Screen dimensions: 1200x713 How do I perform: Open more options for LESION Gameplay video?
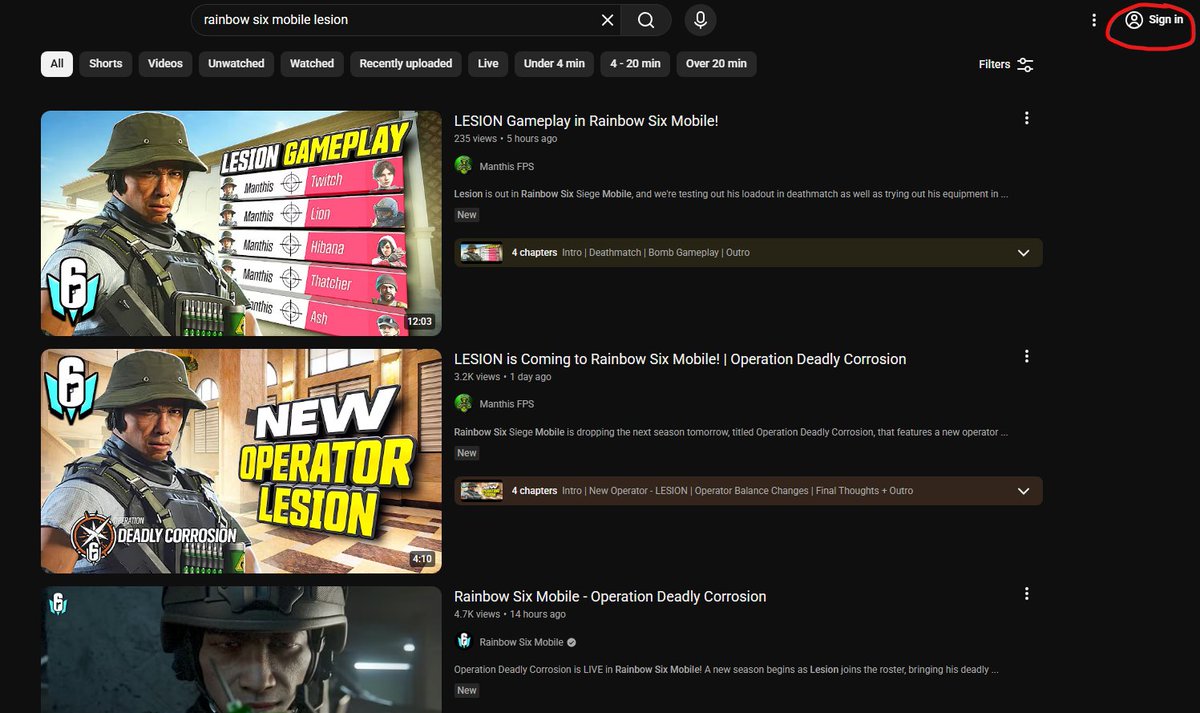point(1026,118)
